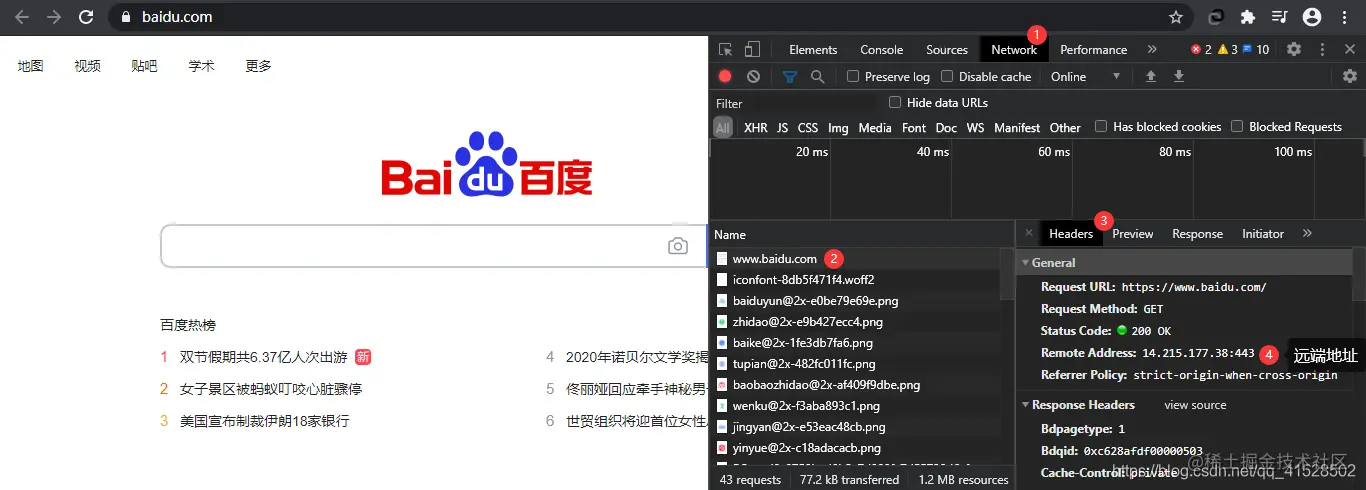
Task: Open DevTools customize three-dot menu
Action: tap(1322, 49)
